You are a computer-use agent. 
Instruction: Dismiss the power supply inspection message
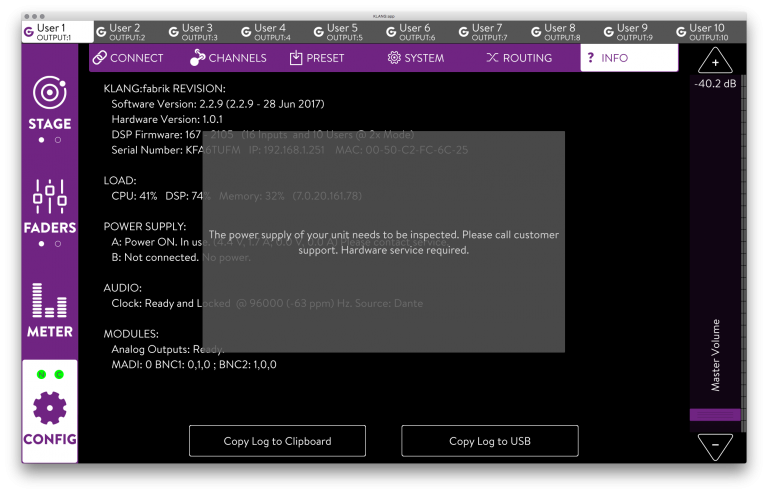[x=384, y=242]
